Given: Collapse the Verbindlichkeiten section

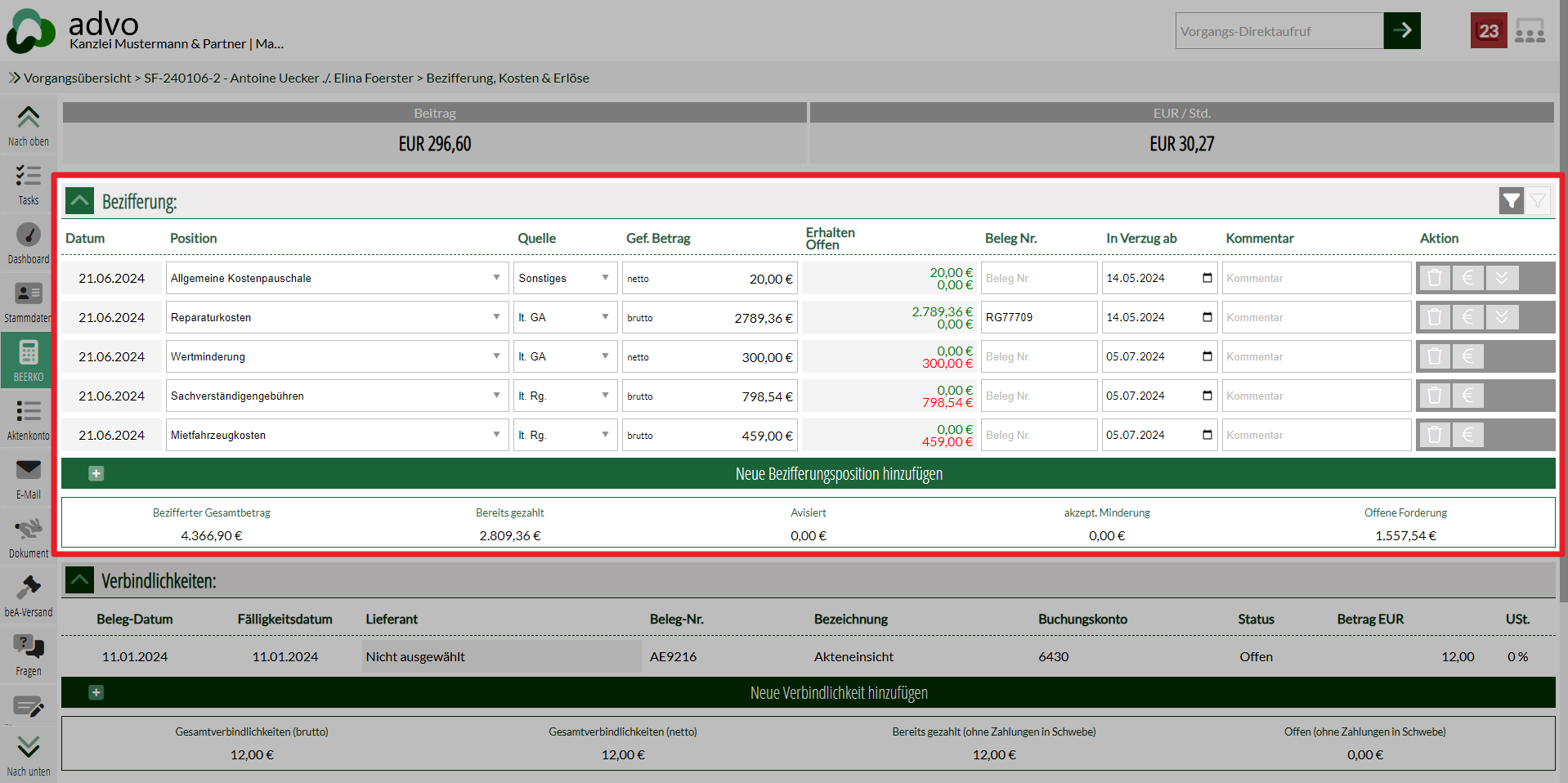Looking at the screenshot, I should coord(80,580).
